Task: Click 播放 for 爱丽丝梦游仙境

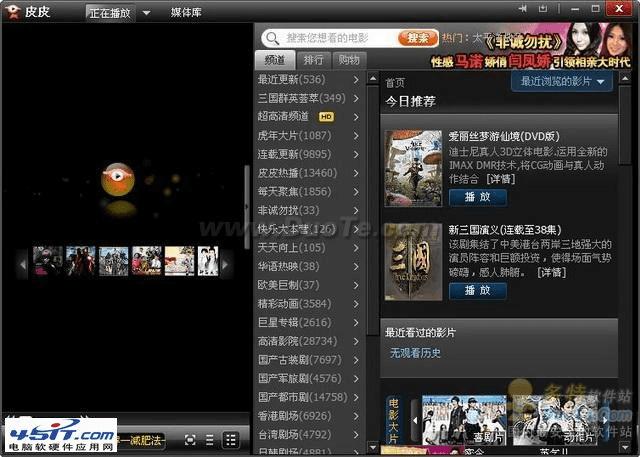Action: tap(478, 197)
